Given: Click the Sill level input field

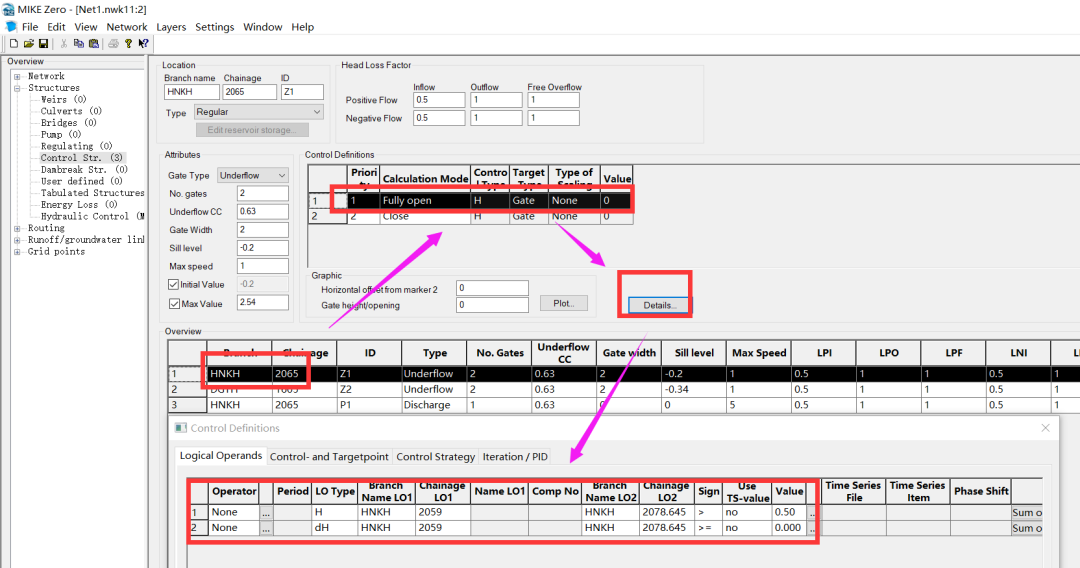Looking at the screenshot, I should (262, 248).
